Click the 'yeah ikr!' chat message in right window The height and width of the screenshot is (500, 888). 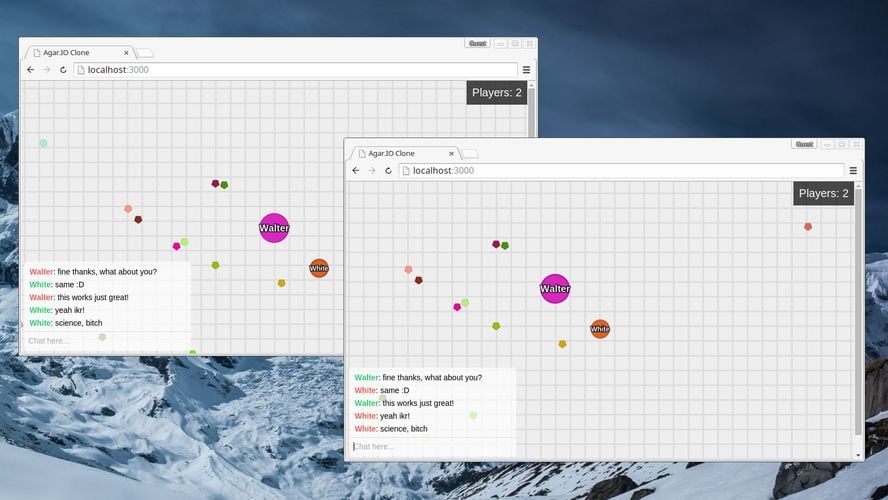395,416
